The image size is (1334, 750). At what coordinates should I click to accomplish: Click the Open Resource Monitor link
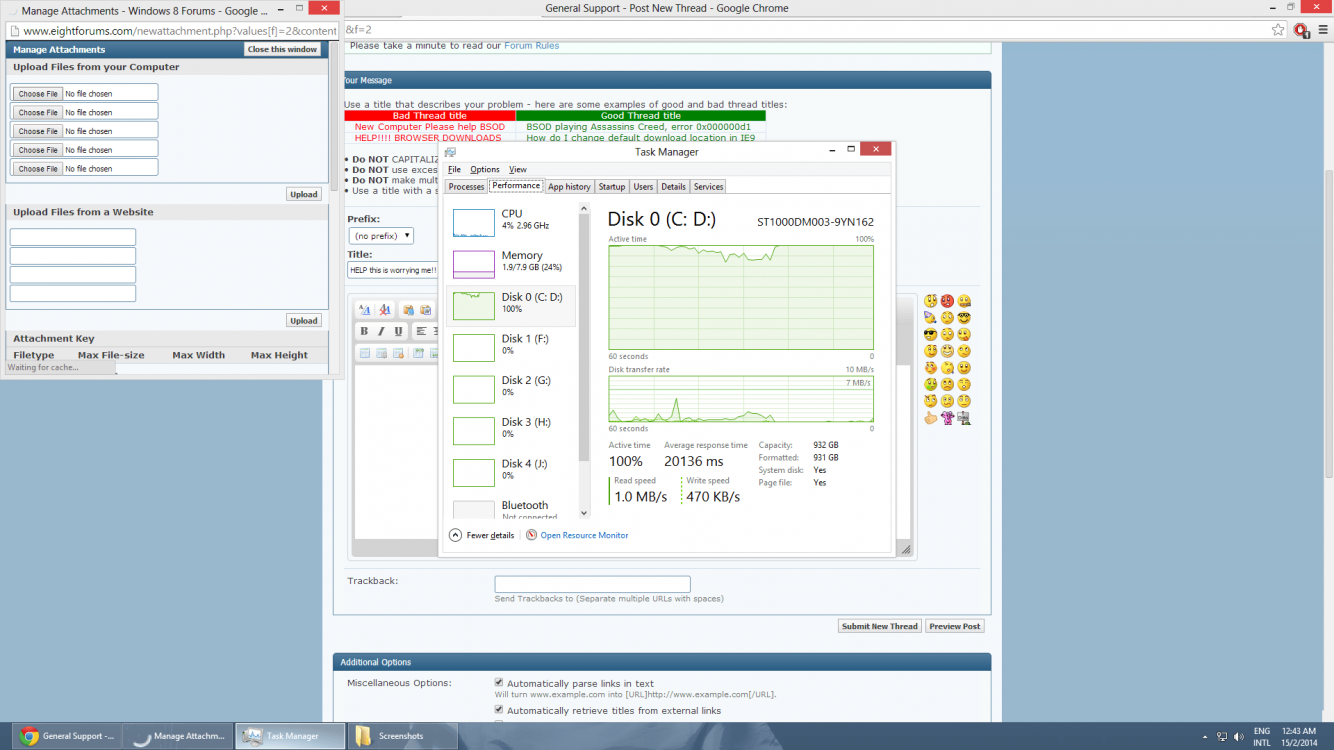[584, 535]
